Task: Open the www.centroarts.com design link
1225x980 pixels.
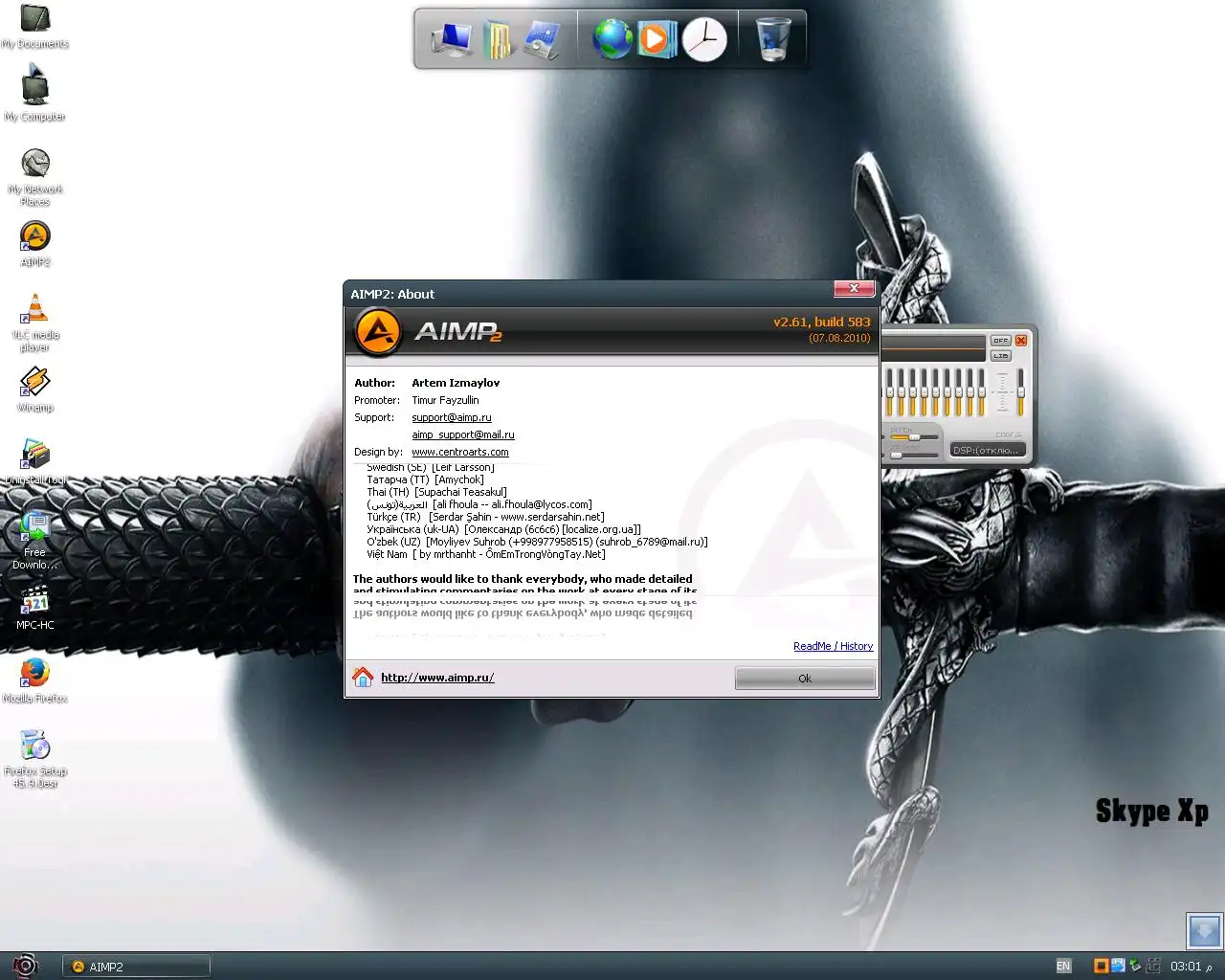Action: tap(460, 452)
